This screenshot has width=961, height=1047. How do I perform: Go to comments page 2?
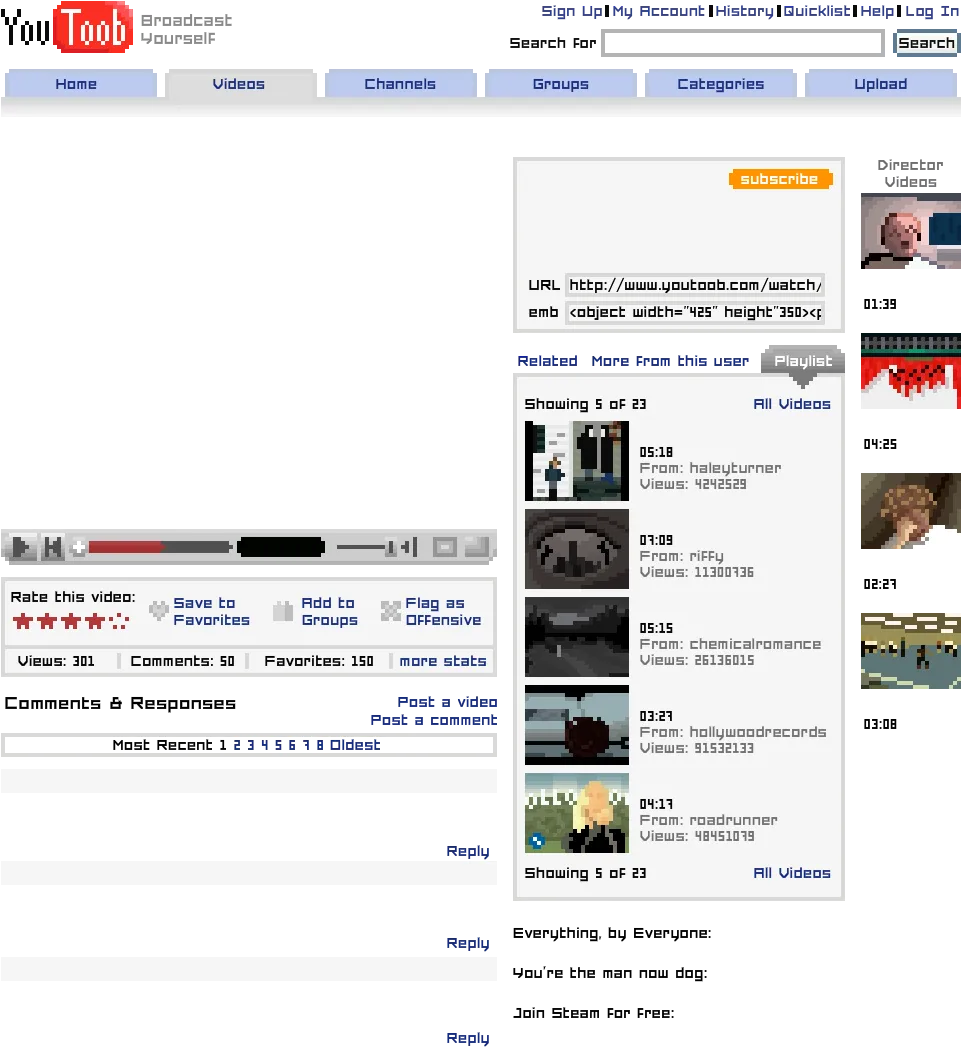[236, 745]
